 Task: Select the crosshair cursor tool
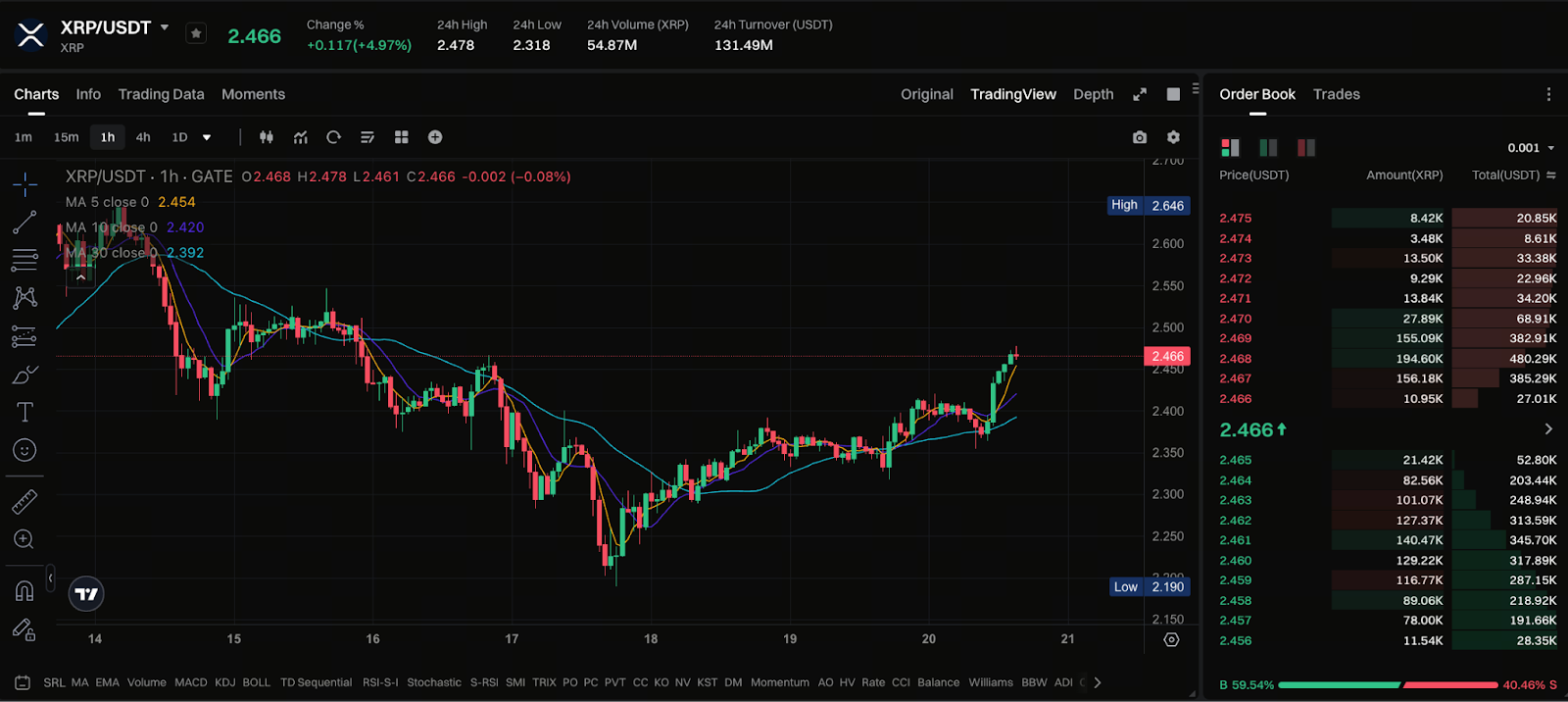click(25, 183)
